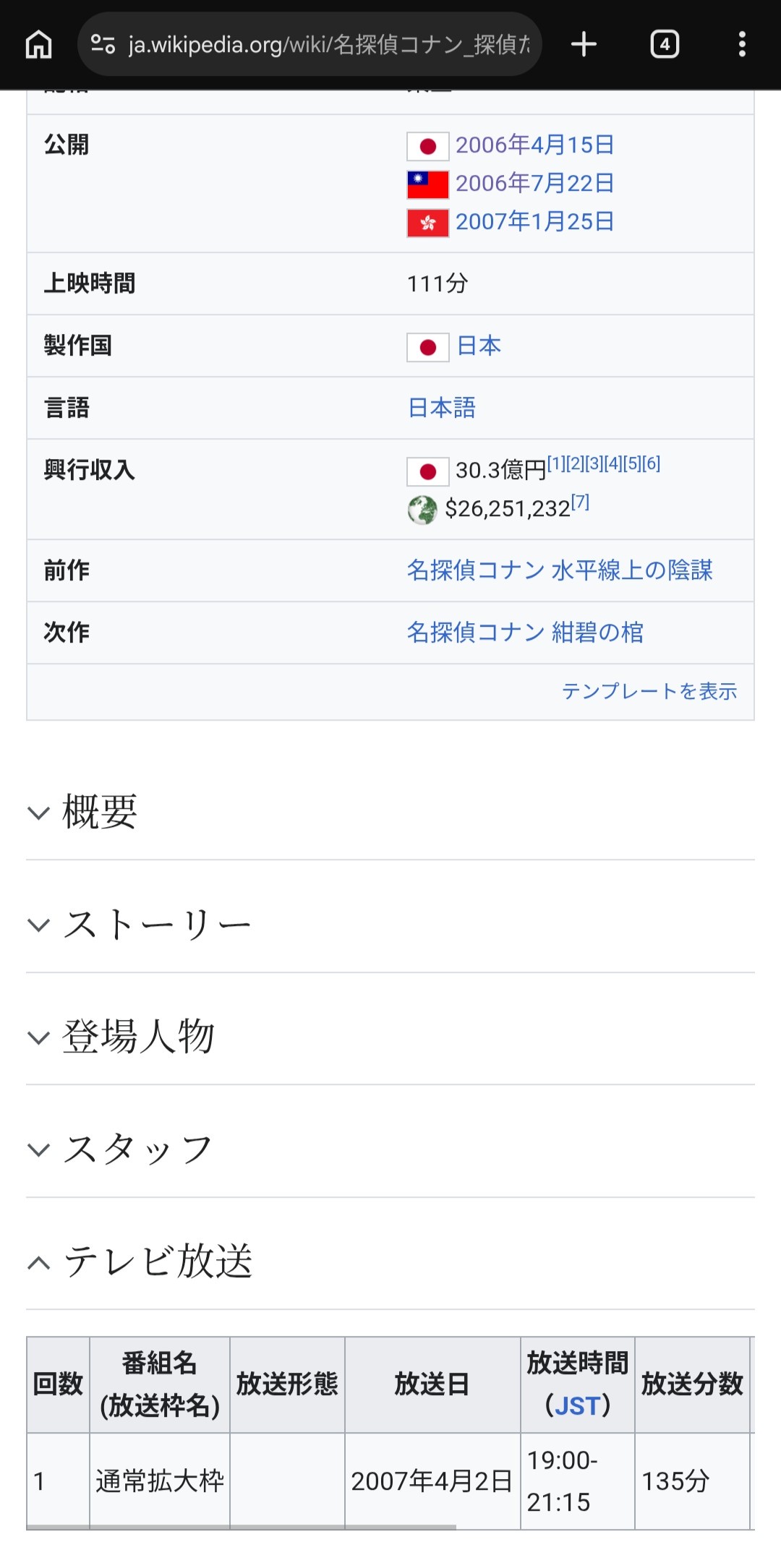Viewport: 781px width, 1568px height.
Task: Open a new tab with plus icon
Action: 584,45
